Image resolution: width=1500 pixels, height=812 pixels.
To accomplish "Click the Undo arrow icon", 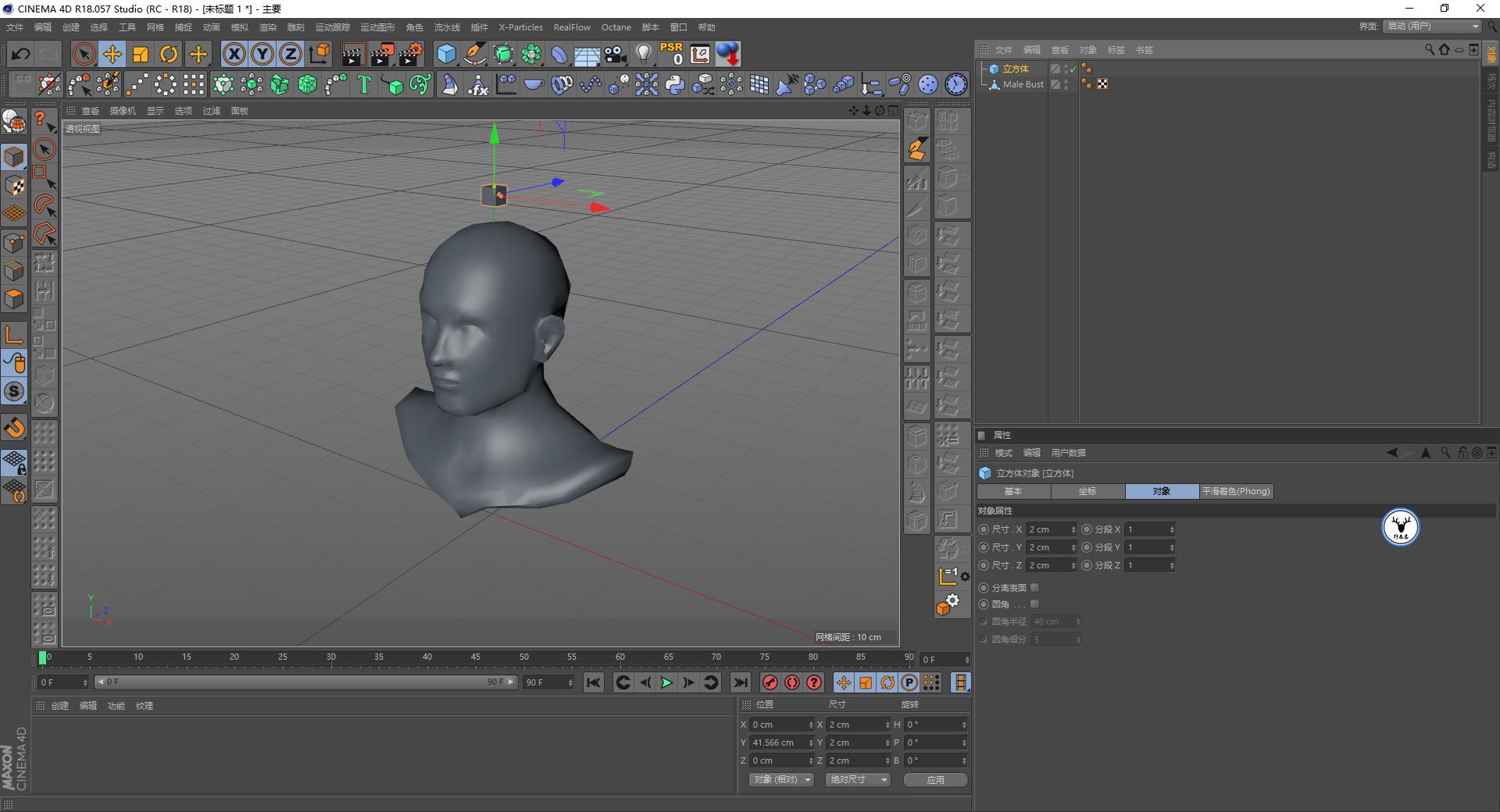I will [21, 54].
